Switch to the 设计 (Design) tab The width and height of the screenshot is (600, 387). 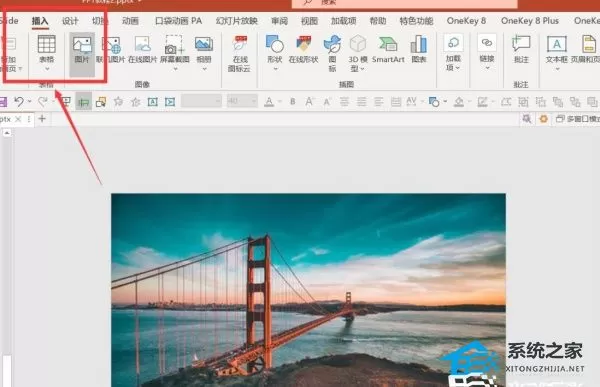(70, 21)
